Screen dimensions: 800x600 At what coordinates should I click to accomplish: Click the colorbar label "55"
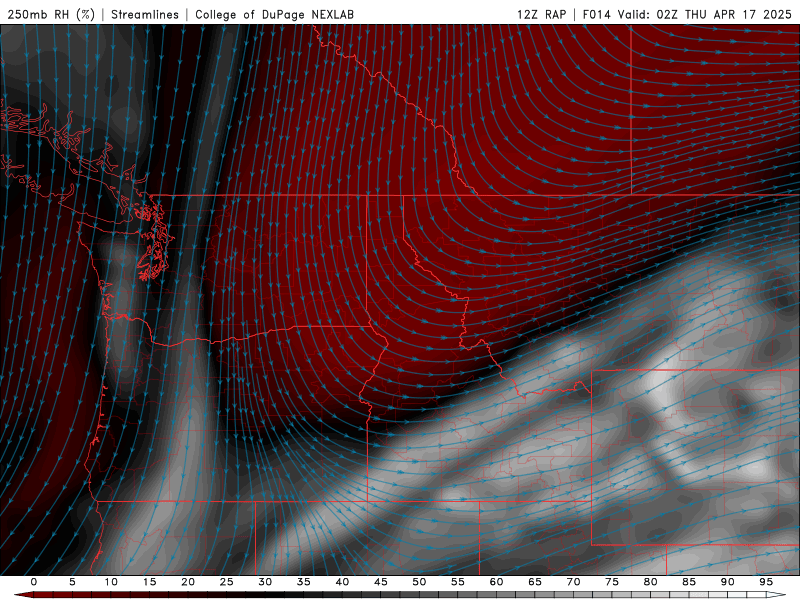tap(458, 582)
